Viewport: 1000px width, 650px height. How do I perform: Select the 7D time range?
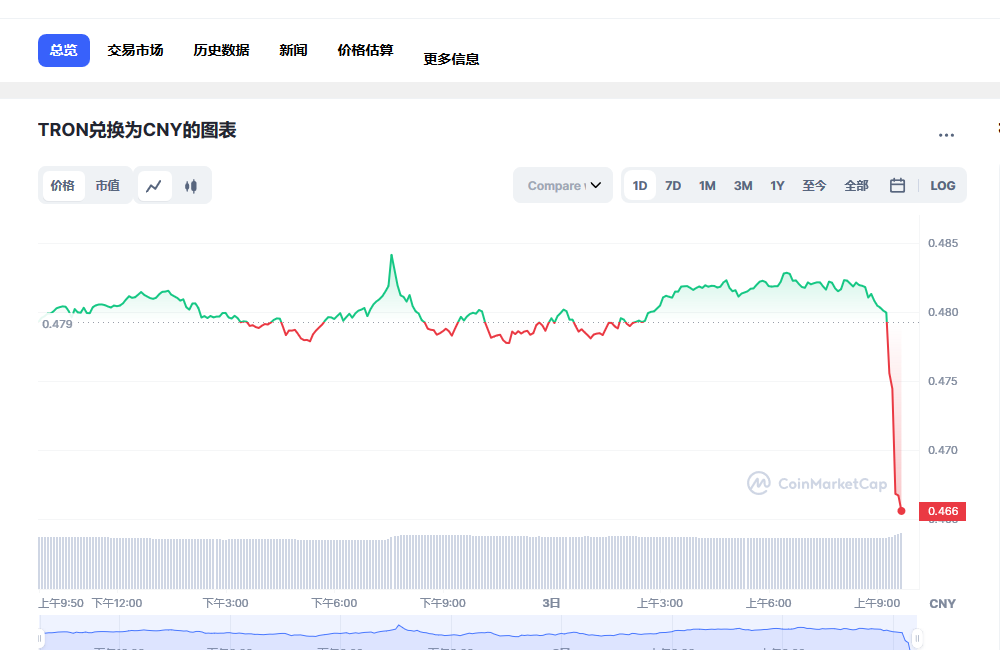(x=673, y=186)
